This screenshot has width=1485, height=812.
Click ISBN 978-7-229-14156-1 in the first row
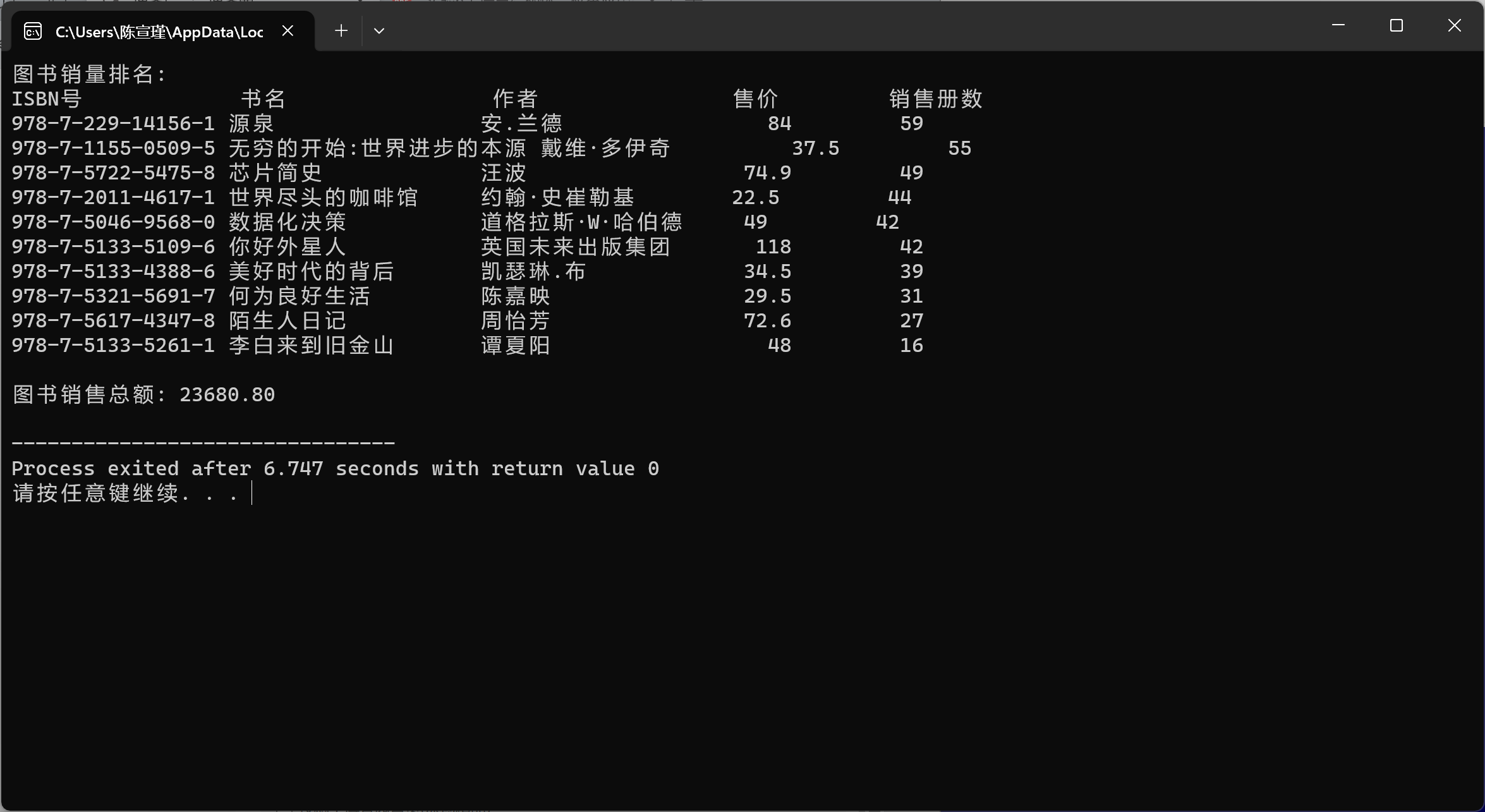pos(113,123)
